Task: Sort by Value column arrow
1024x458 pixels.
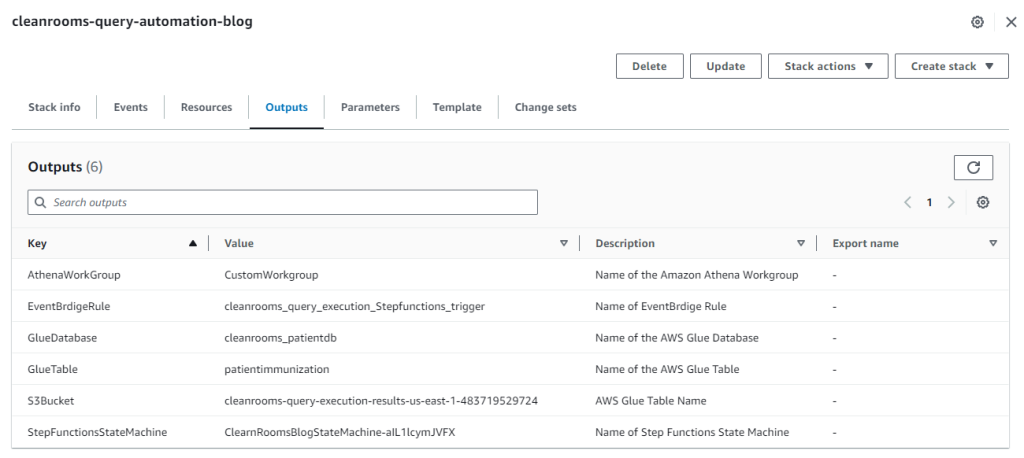Action: click(x=564, y=243)
